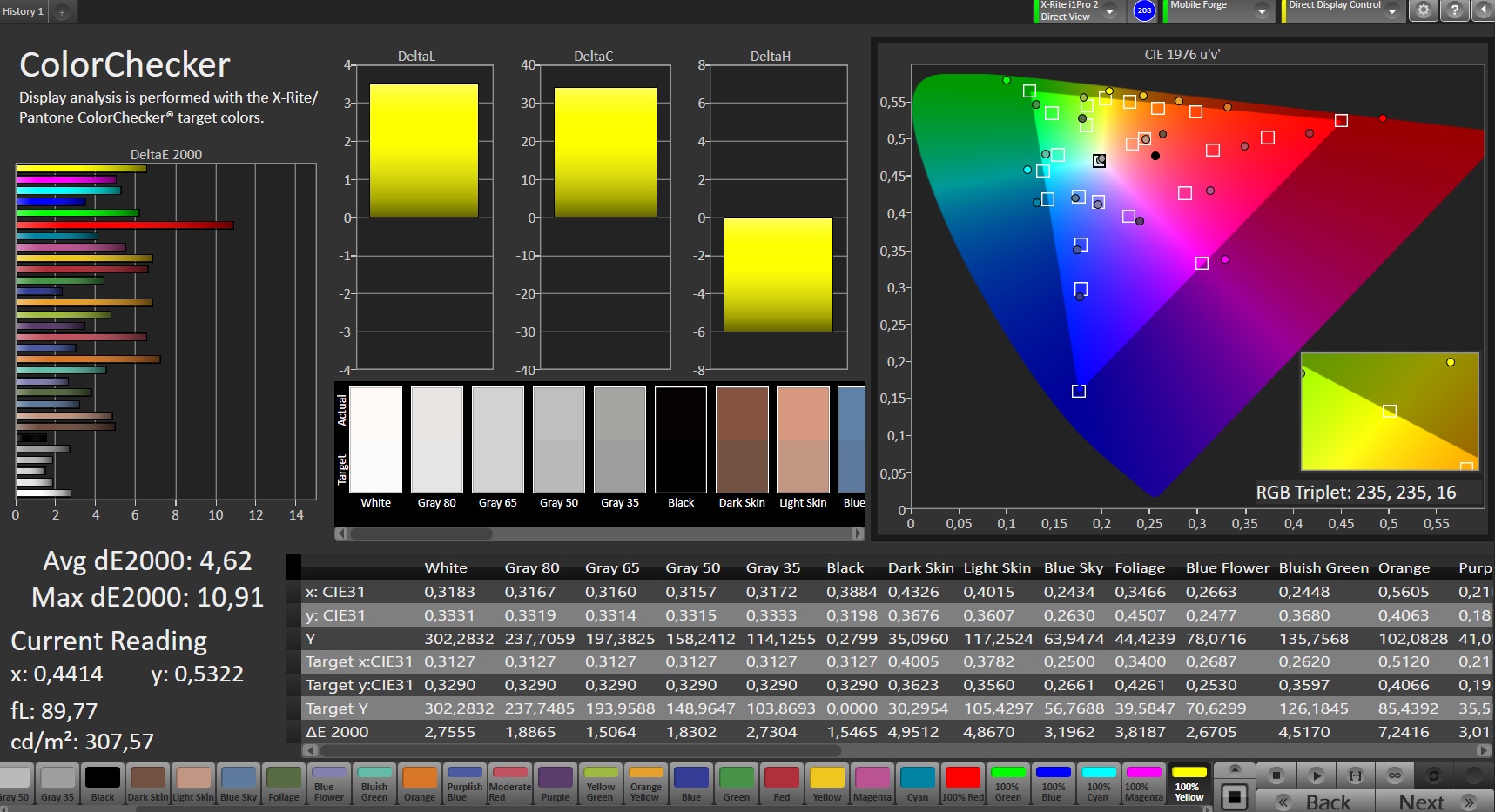The image size is (1495, 812).
Task: Start reading series with the play button
Action: point(1316,775)
